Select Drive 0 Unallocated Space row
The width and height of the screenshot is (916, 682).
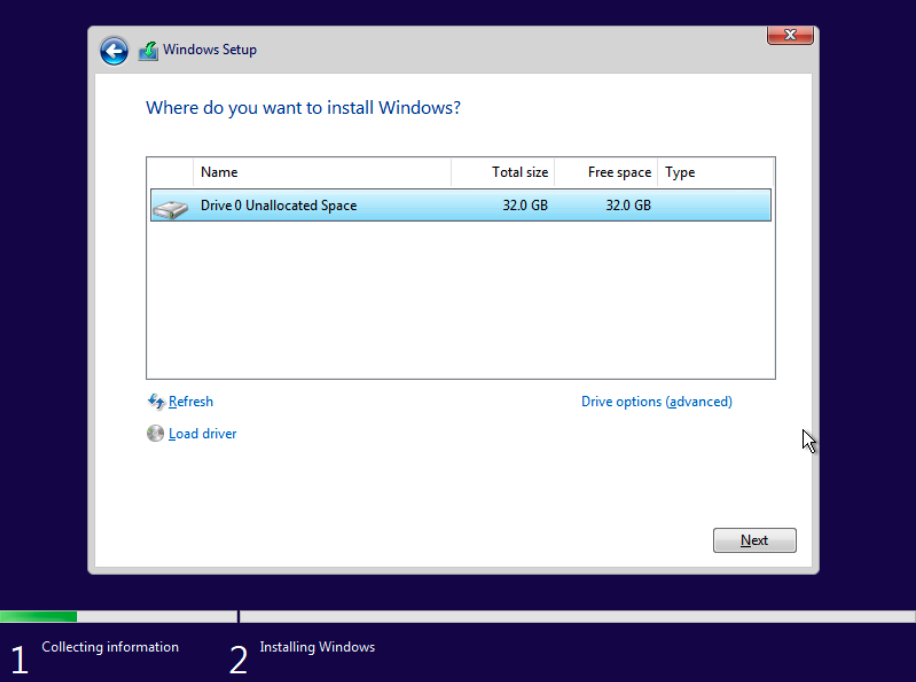(x=460, y=205)
